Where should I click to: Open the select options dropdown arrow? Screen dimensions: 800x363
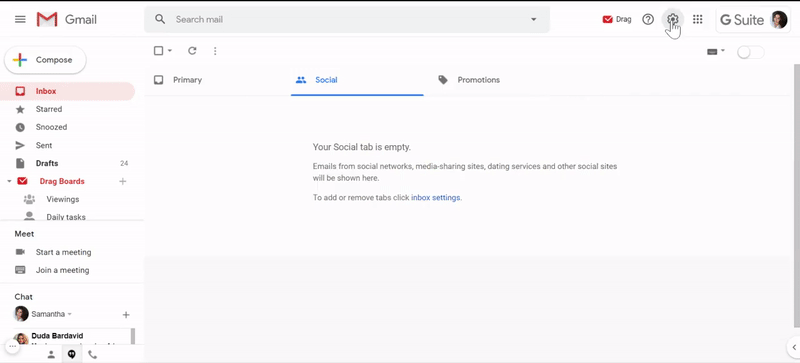[x=170, y=51]
